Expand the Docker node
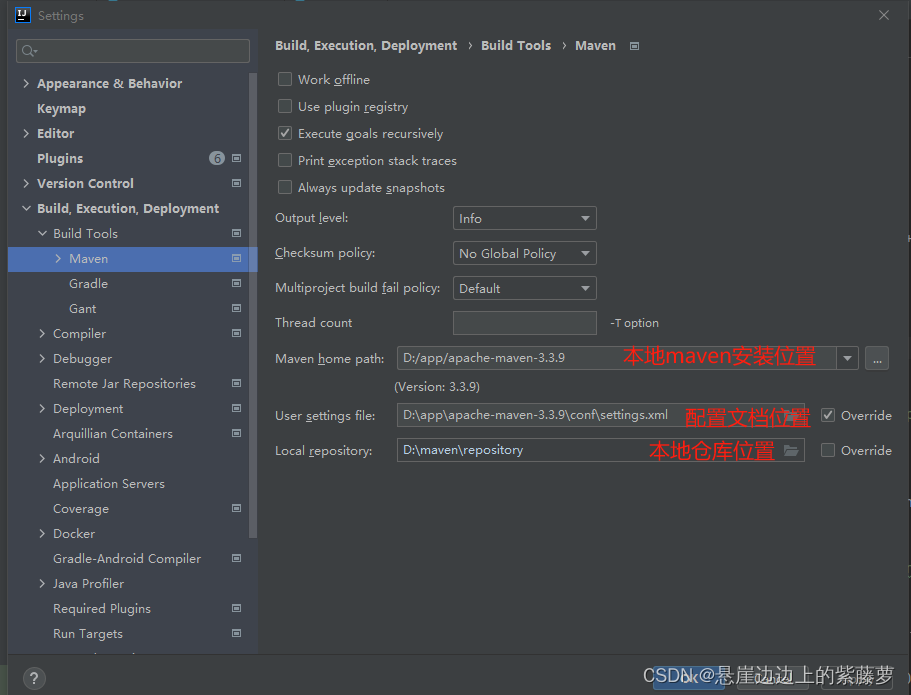The image size is (911, 695). coord(42,533)
